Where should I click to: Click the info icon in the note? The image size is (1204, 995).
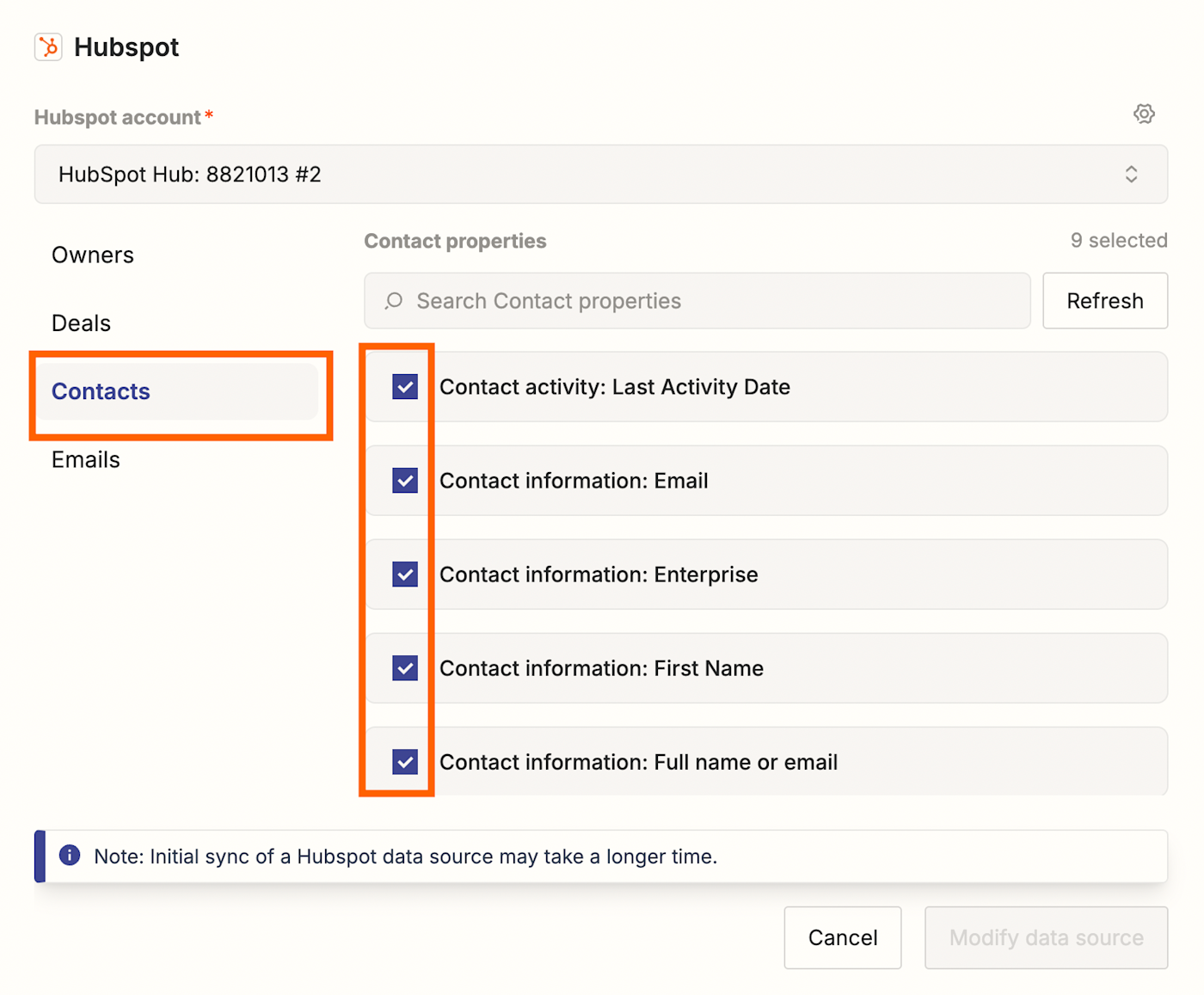point(70,856)
